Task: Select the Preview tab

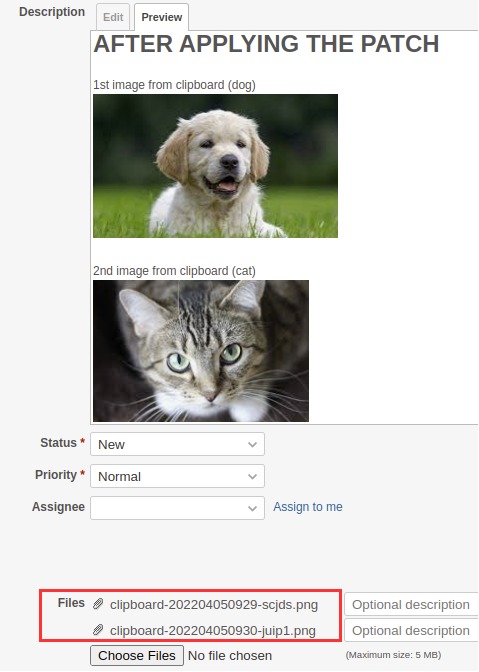Action: click(x=162, y=17)
